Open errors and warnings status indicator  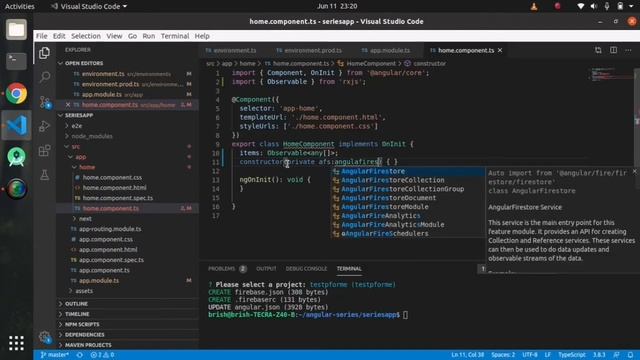[x=102, y=355]
